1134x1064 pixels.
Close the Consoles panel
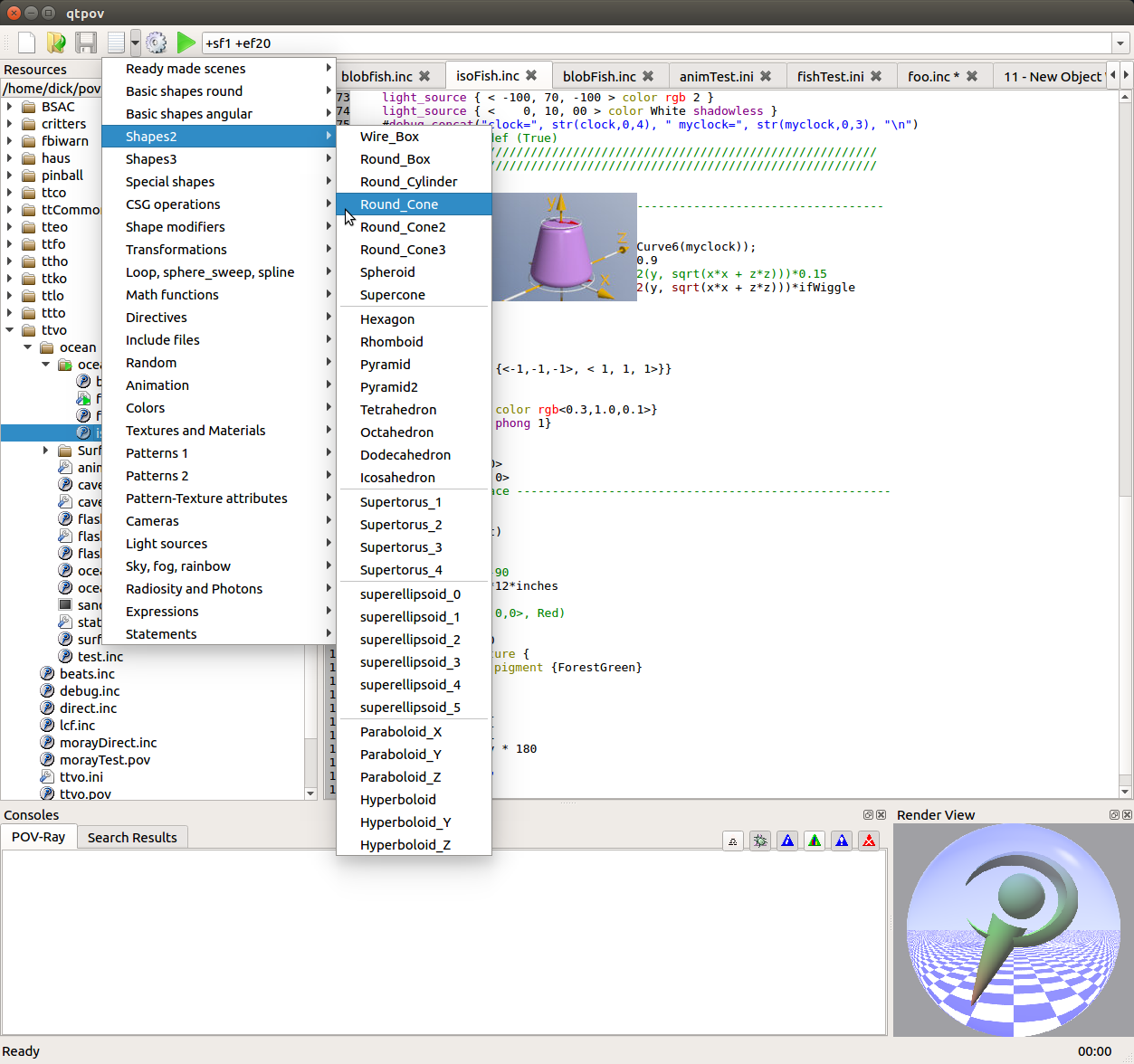click(x=881, y=814)
